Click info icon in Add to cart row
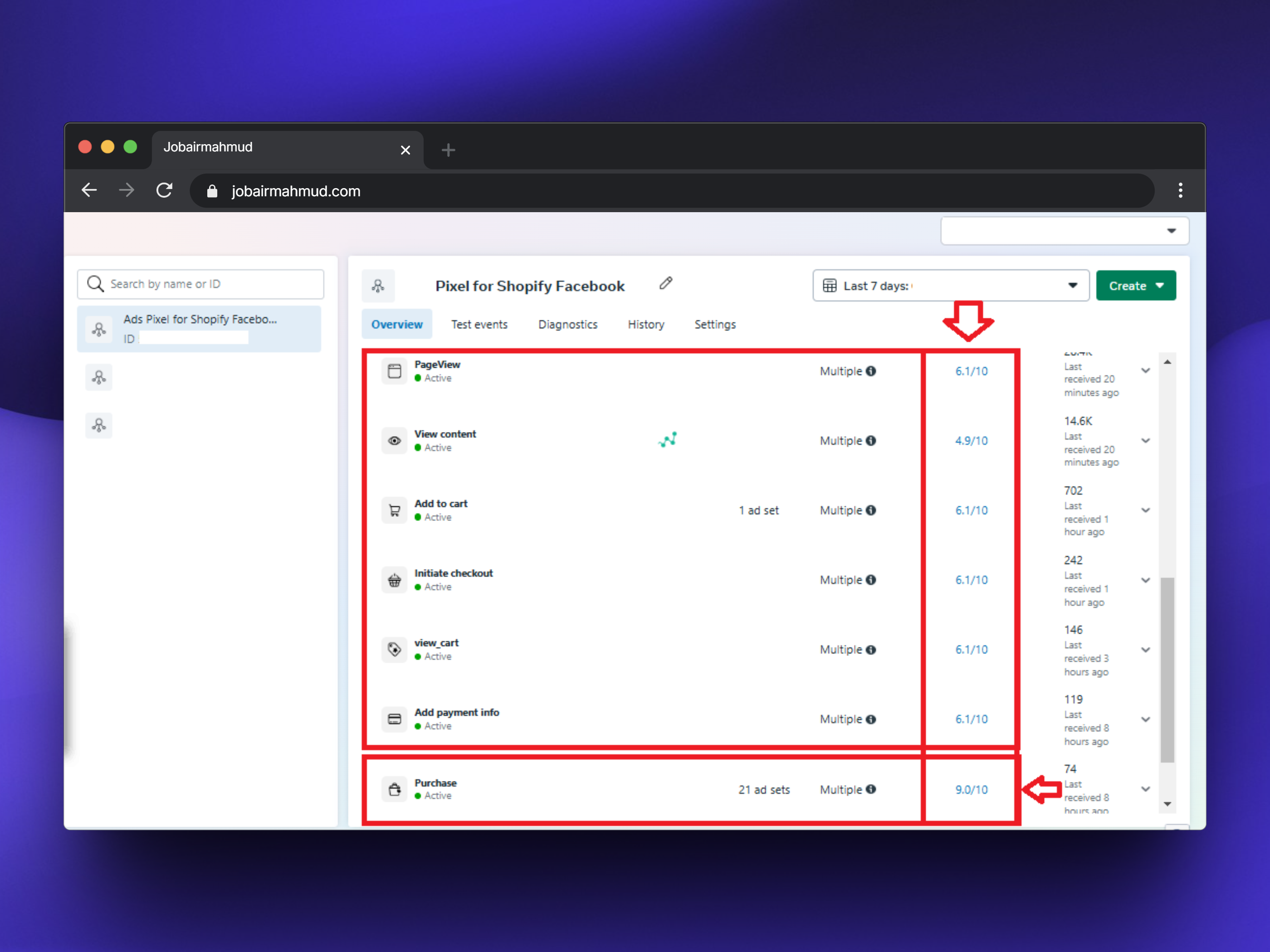The image size is (1270, 952). tap(871, 510)
